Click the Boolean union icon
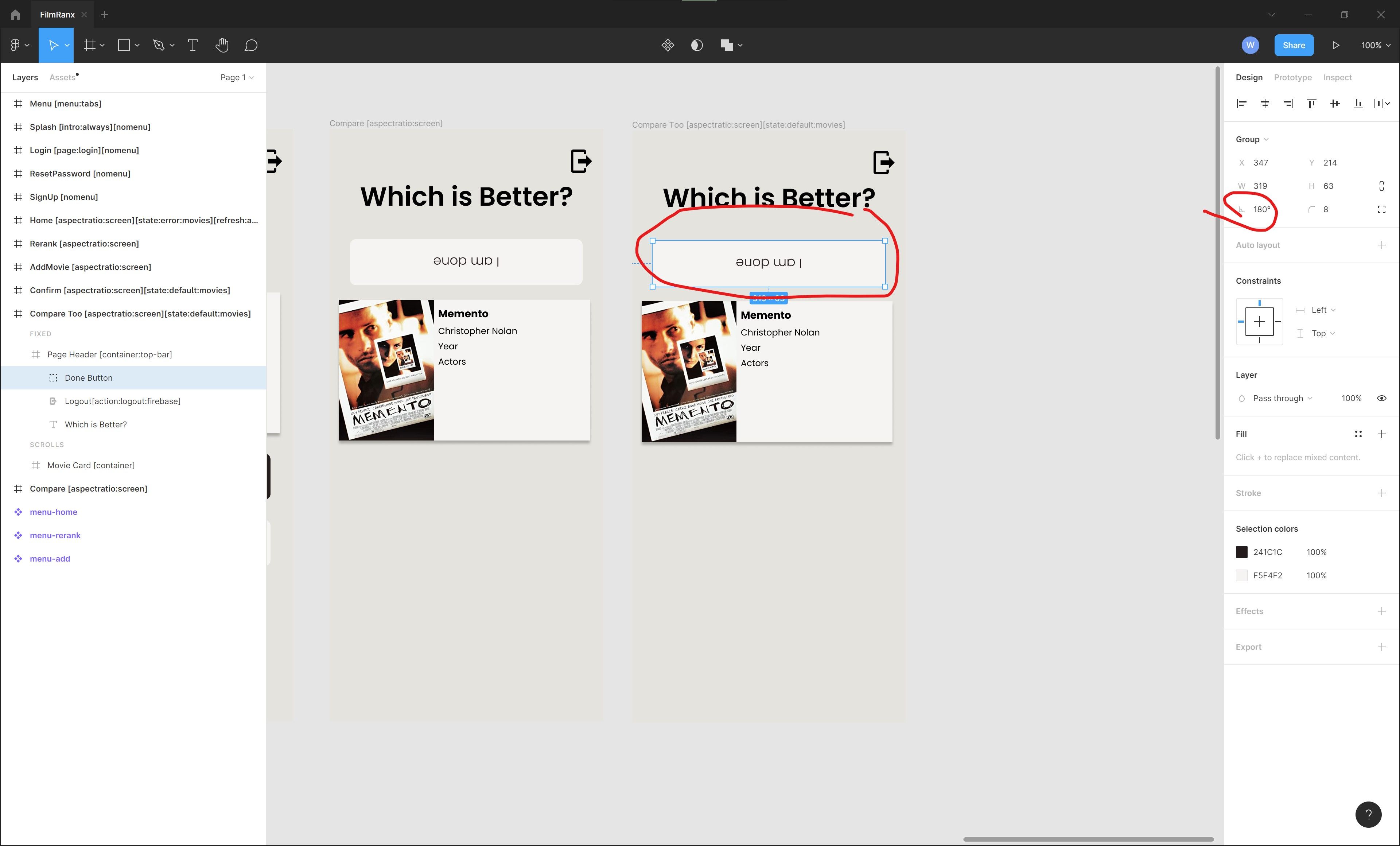This screenshot has width=1400, height=846. tap(727, 45)
